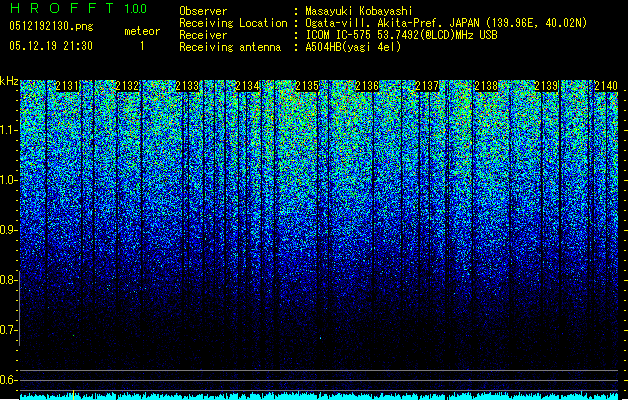Click the 2133 time marker

point(187,86)
